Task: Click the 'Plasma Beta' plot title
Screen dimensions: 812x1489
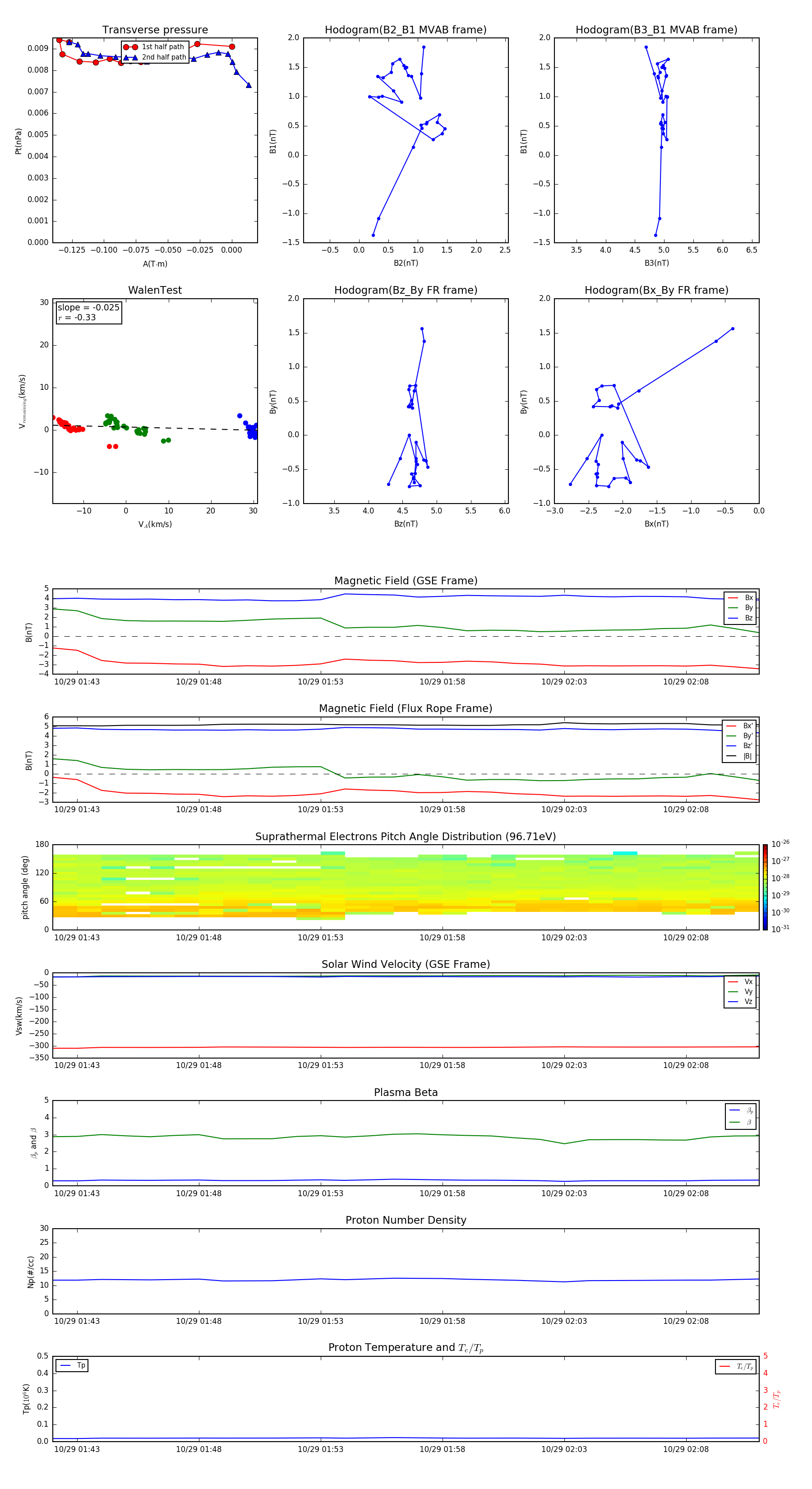Action: tap(406, 1092)
